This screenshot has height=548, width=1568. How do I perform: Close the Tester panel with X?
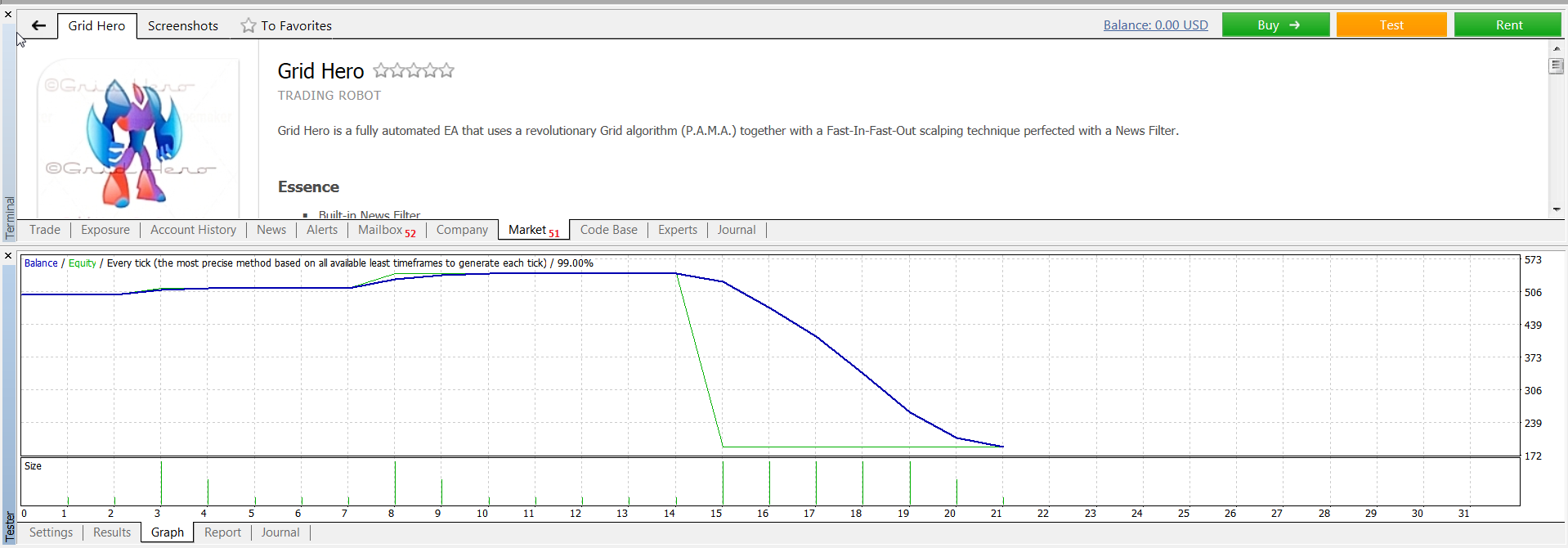point(8,256)
